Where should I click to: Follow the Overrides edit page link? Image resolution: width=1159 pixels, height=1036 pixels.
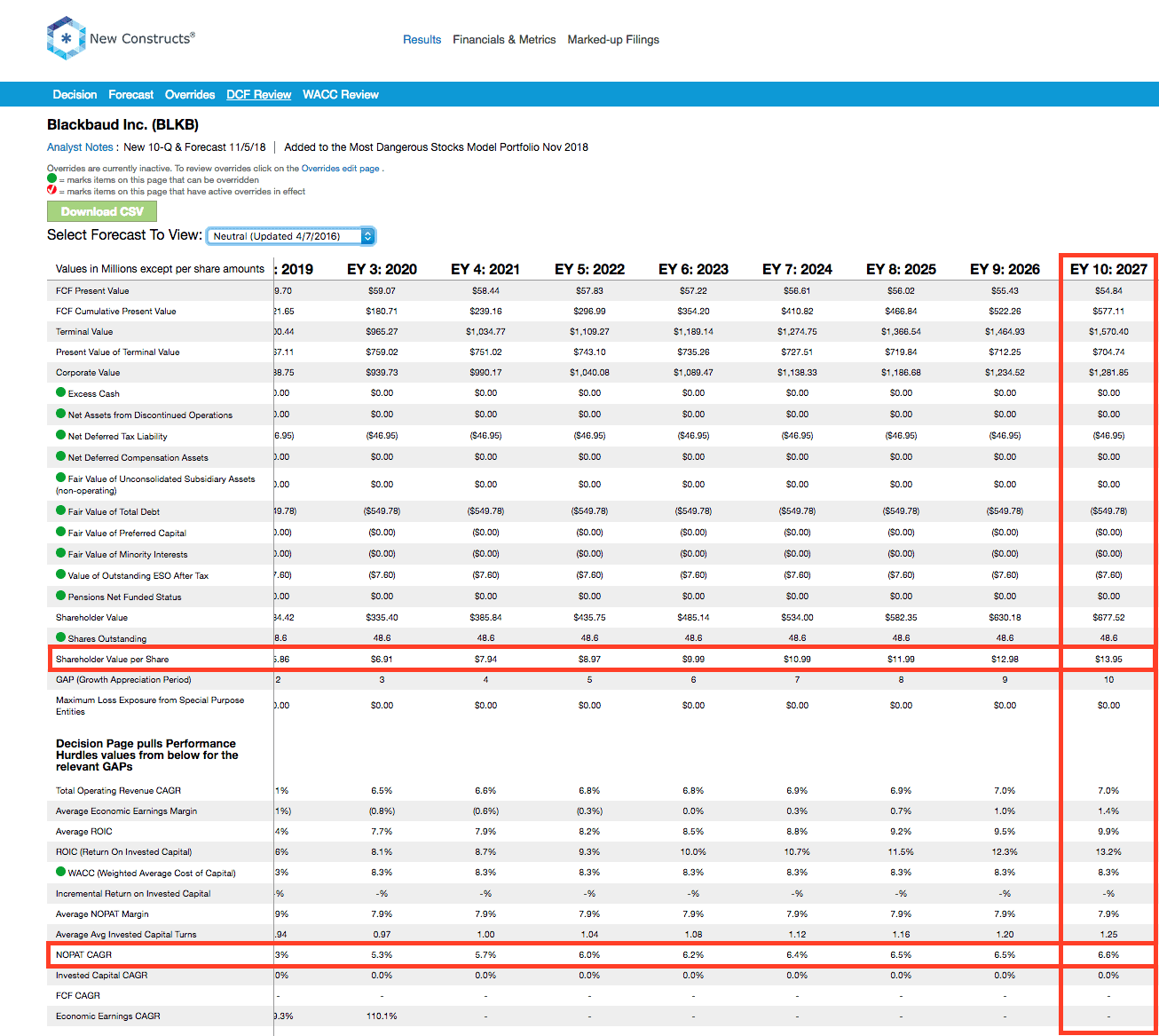pyautogui.click(x=341, y=169)
